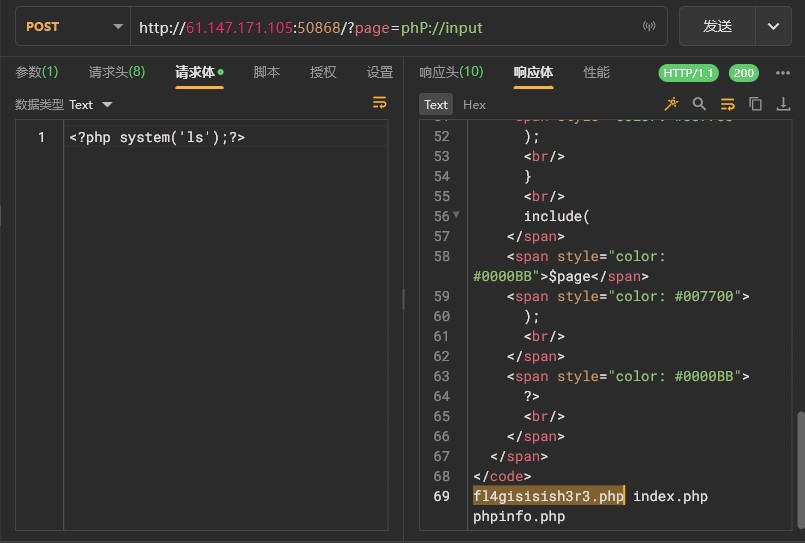This screenshot has height=543, width=805.
Task: Click the $page text in the response
Action: (569, 277)
